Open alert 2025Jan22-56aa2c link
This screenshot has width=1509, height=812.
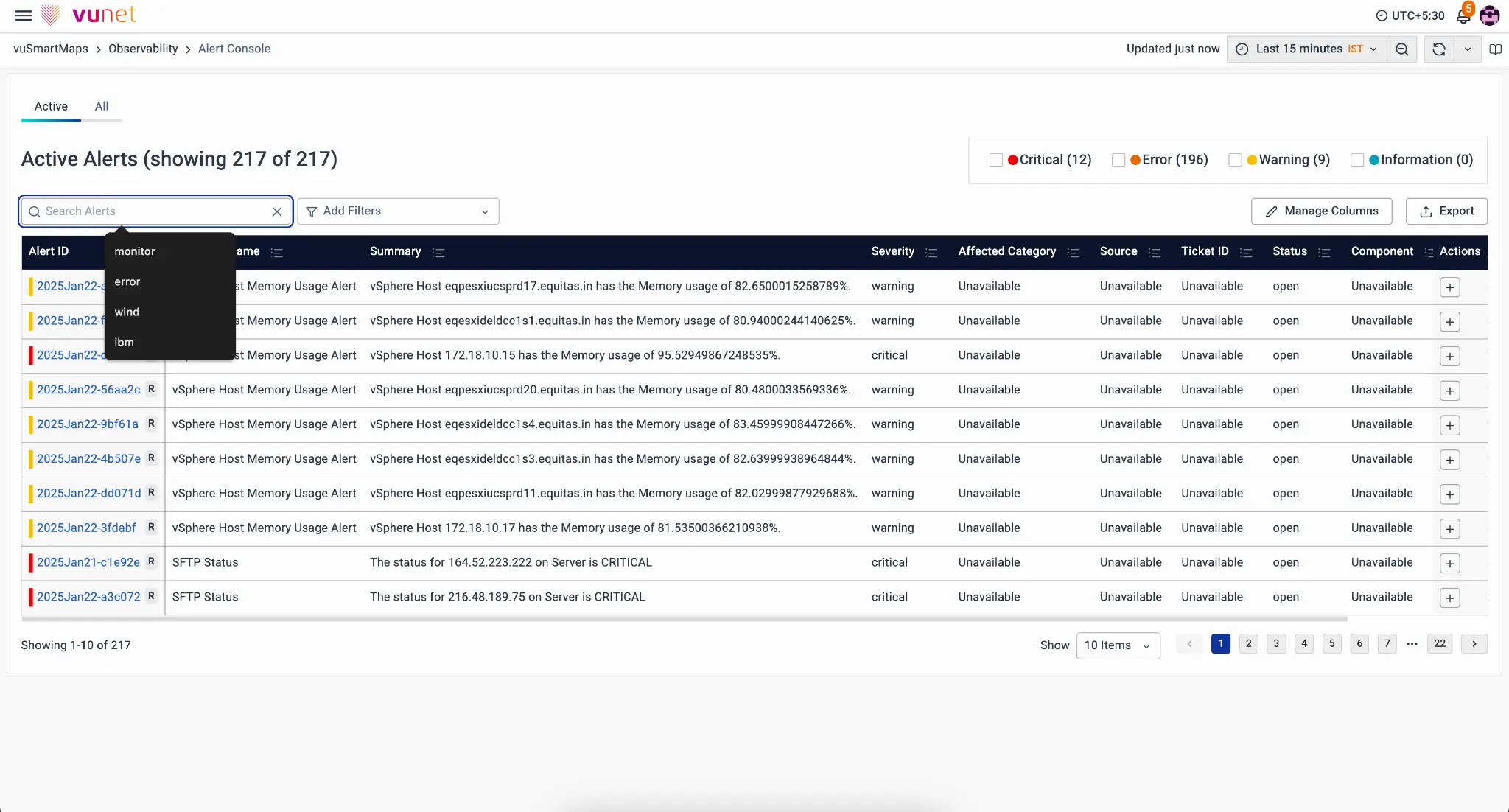pos(88,390)
